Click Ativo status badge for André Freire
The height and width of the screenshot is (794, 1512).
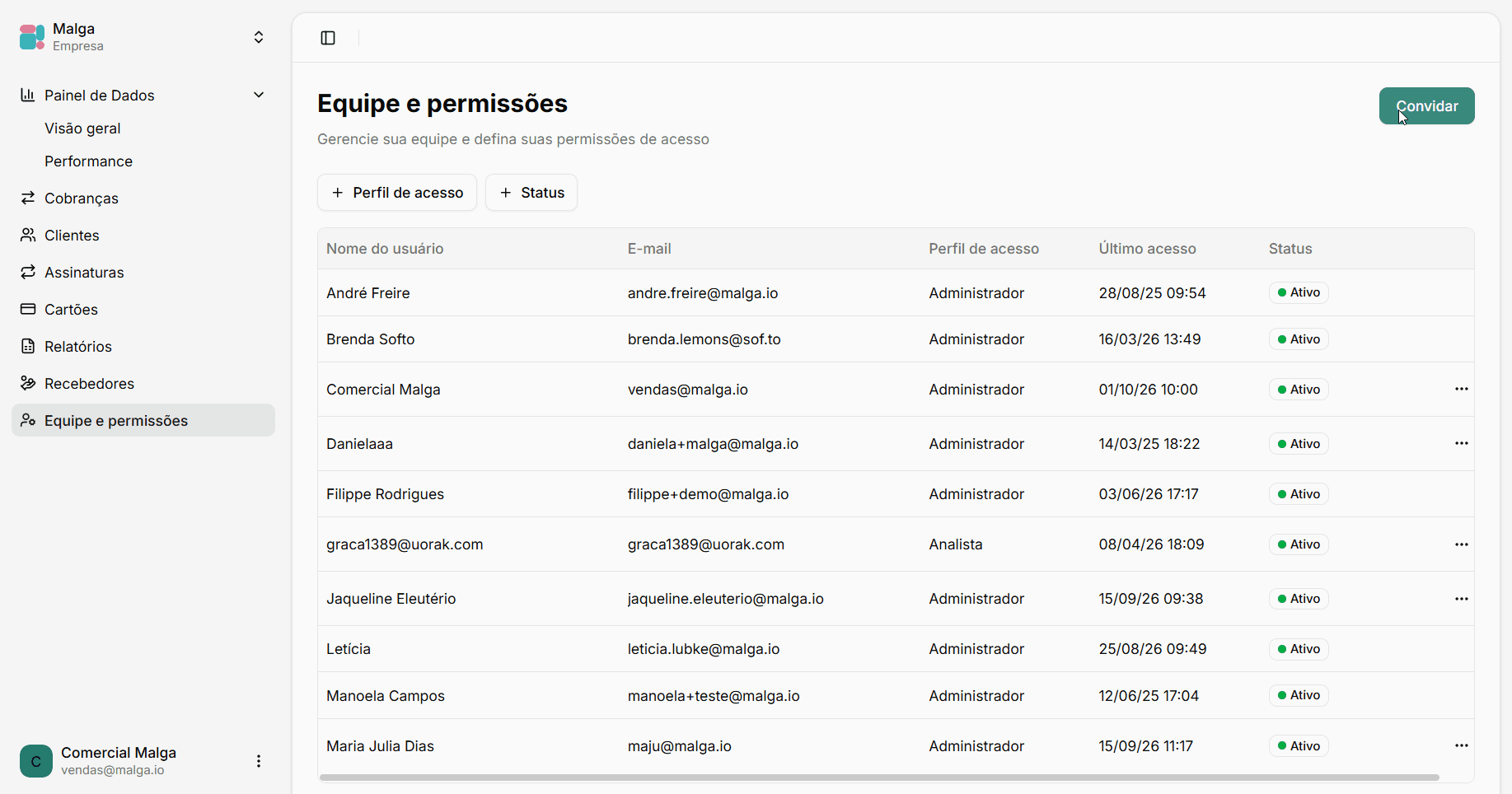[x=1299, y=292]
